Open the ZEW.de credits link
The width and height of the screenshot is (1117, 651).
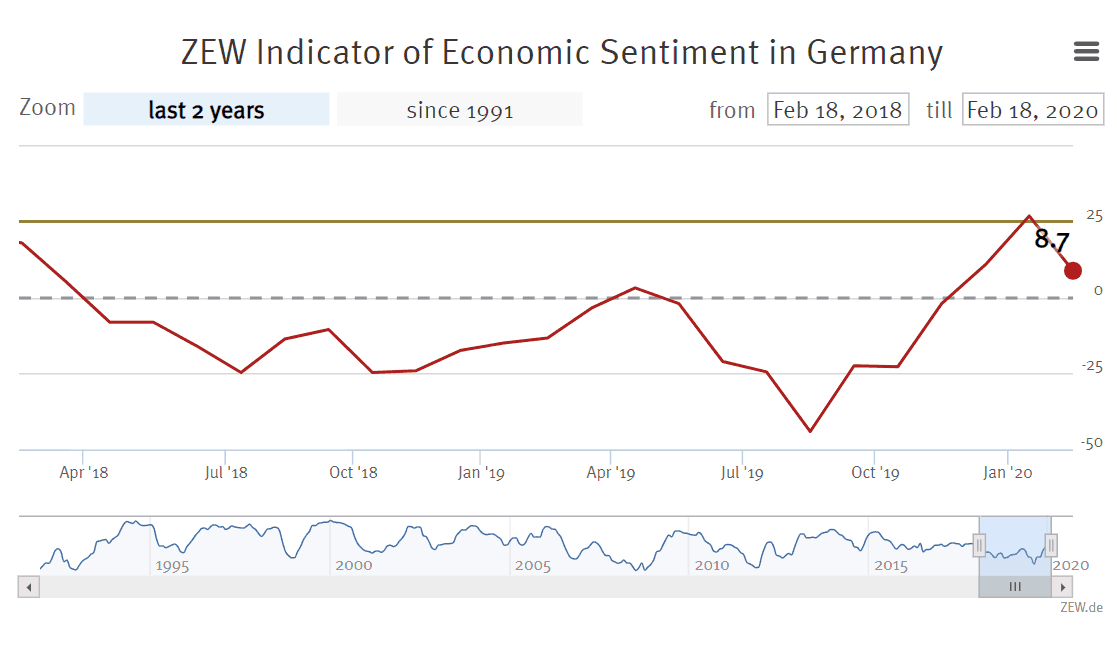click(x=1082, y=607)
